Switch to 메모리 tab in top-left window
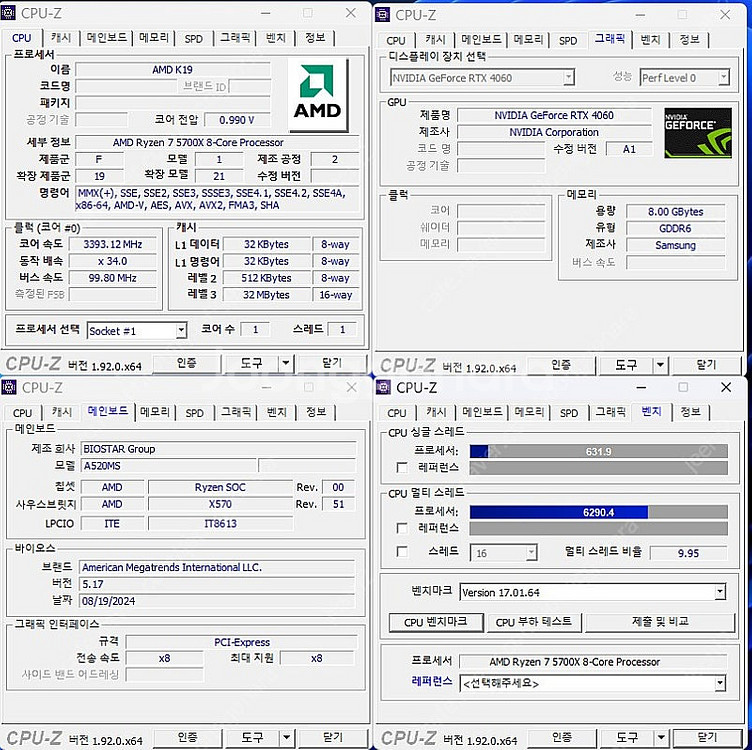 pos(154,38)
